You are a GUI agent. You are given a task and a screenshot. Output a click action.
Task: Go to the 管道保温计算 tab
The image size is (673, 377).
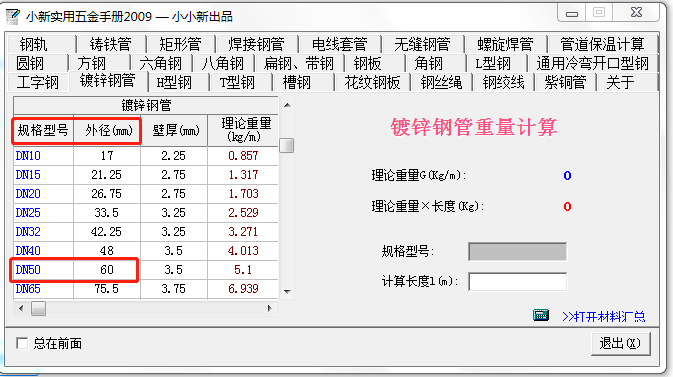[602, 44]
